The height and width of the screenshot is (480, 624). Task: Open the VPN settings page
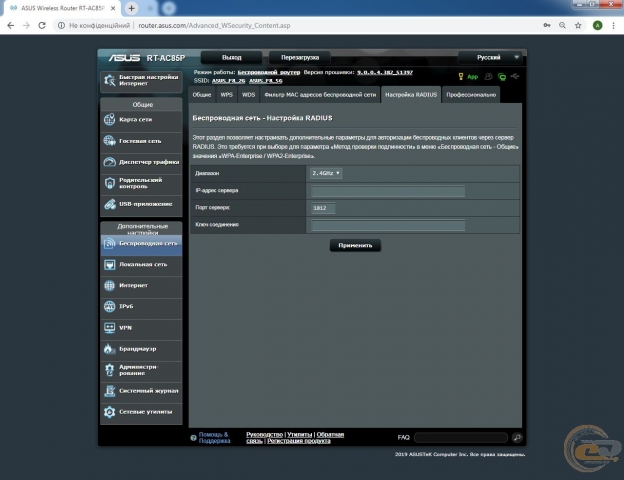point(140,327)
